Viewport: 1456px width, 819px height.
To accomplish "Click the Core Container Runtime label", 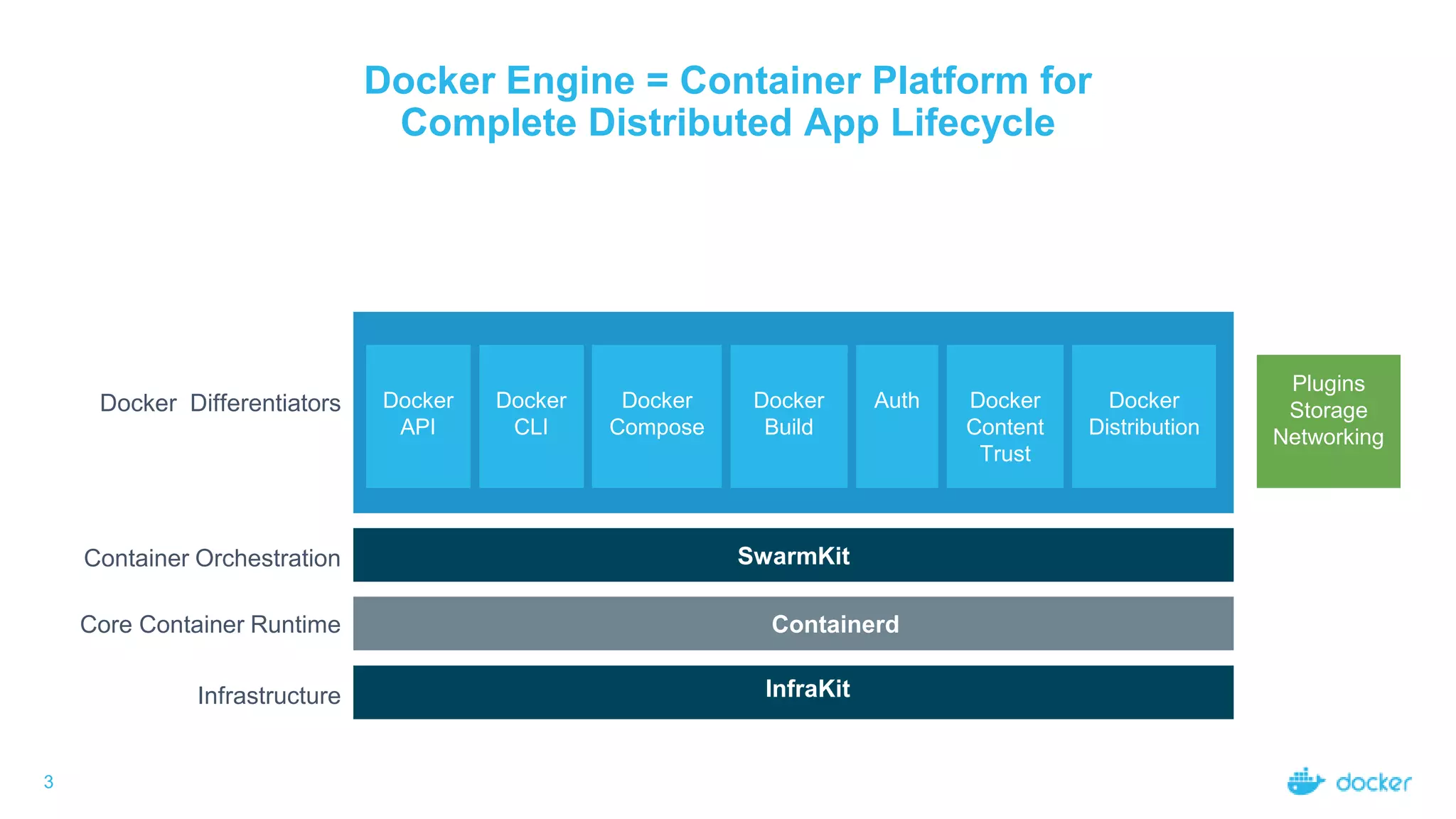I will click(x=210, y=624).
